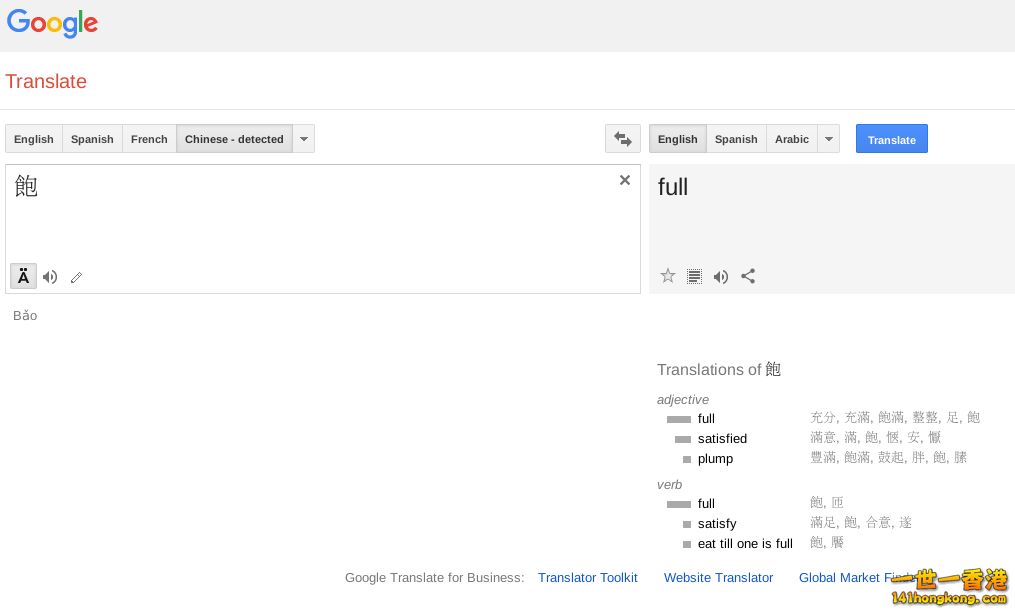Click the Google logo
Image resolution: width=1015 pixels, height=612 pixels.
51,24
